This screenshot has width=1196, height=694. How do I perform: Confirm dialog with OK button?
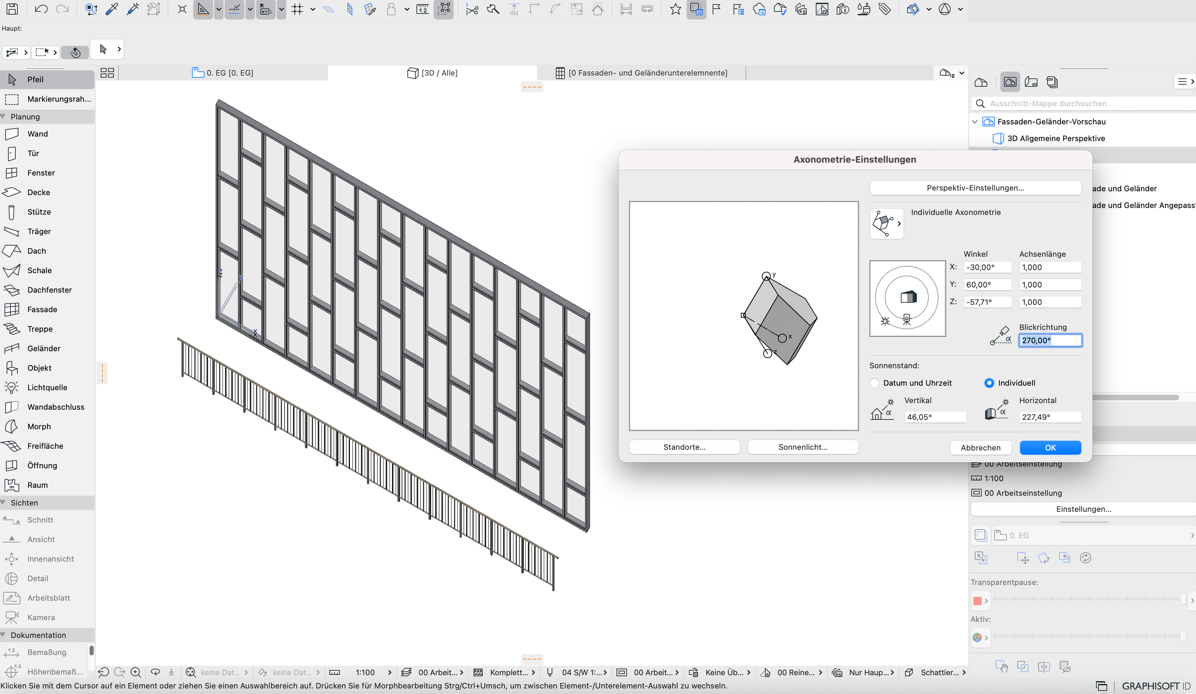tap(1050, 448)
